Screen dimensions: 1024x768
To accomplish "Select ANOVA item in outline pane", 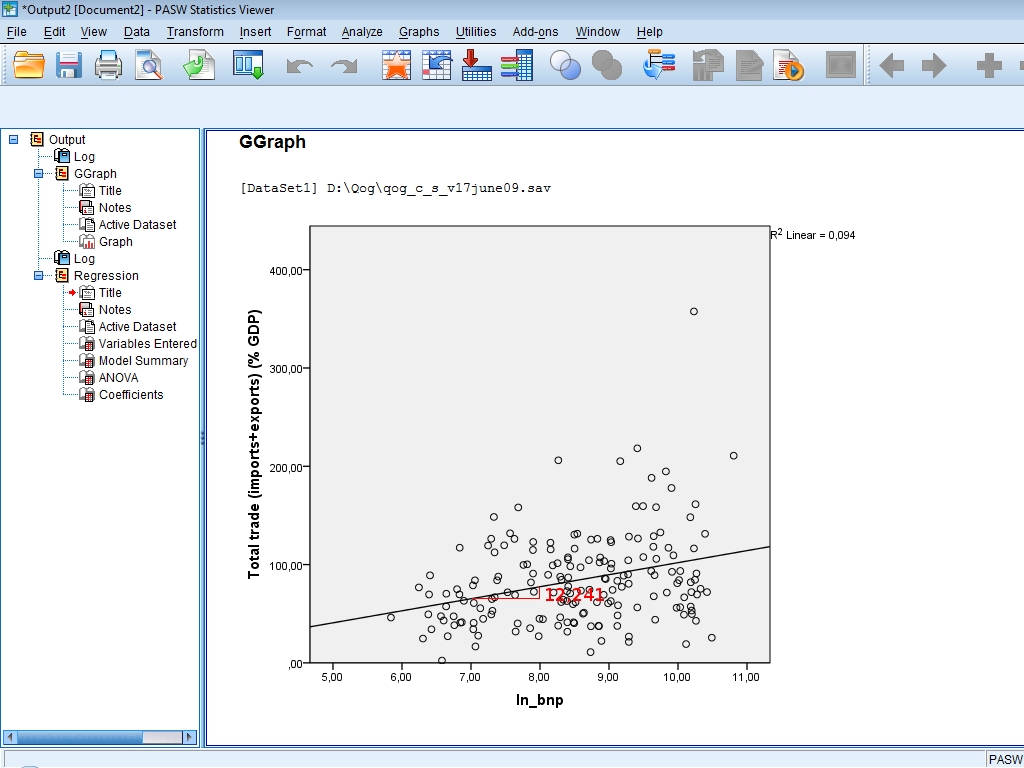I will [x=118, y=378].
